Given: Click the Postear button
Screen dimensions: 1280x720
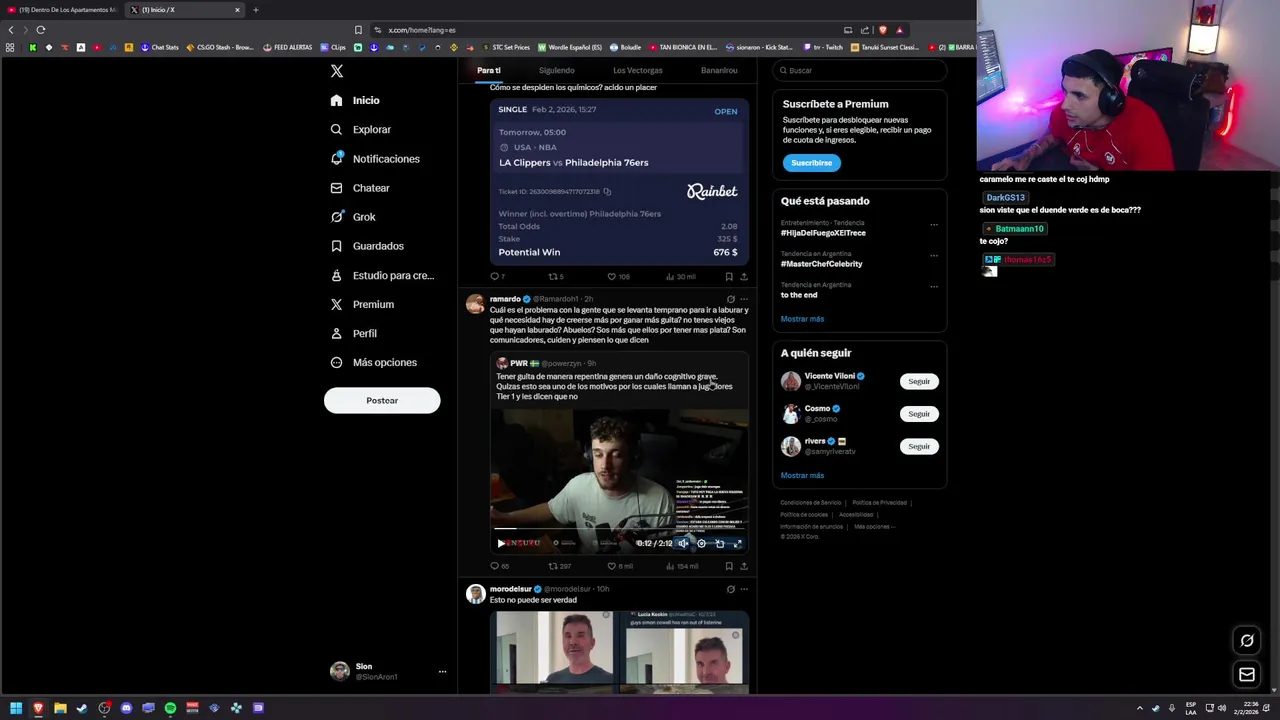Looking at the screenshot, I should tap(382, 400).
